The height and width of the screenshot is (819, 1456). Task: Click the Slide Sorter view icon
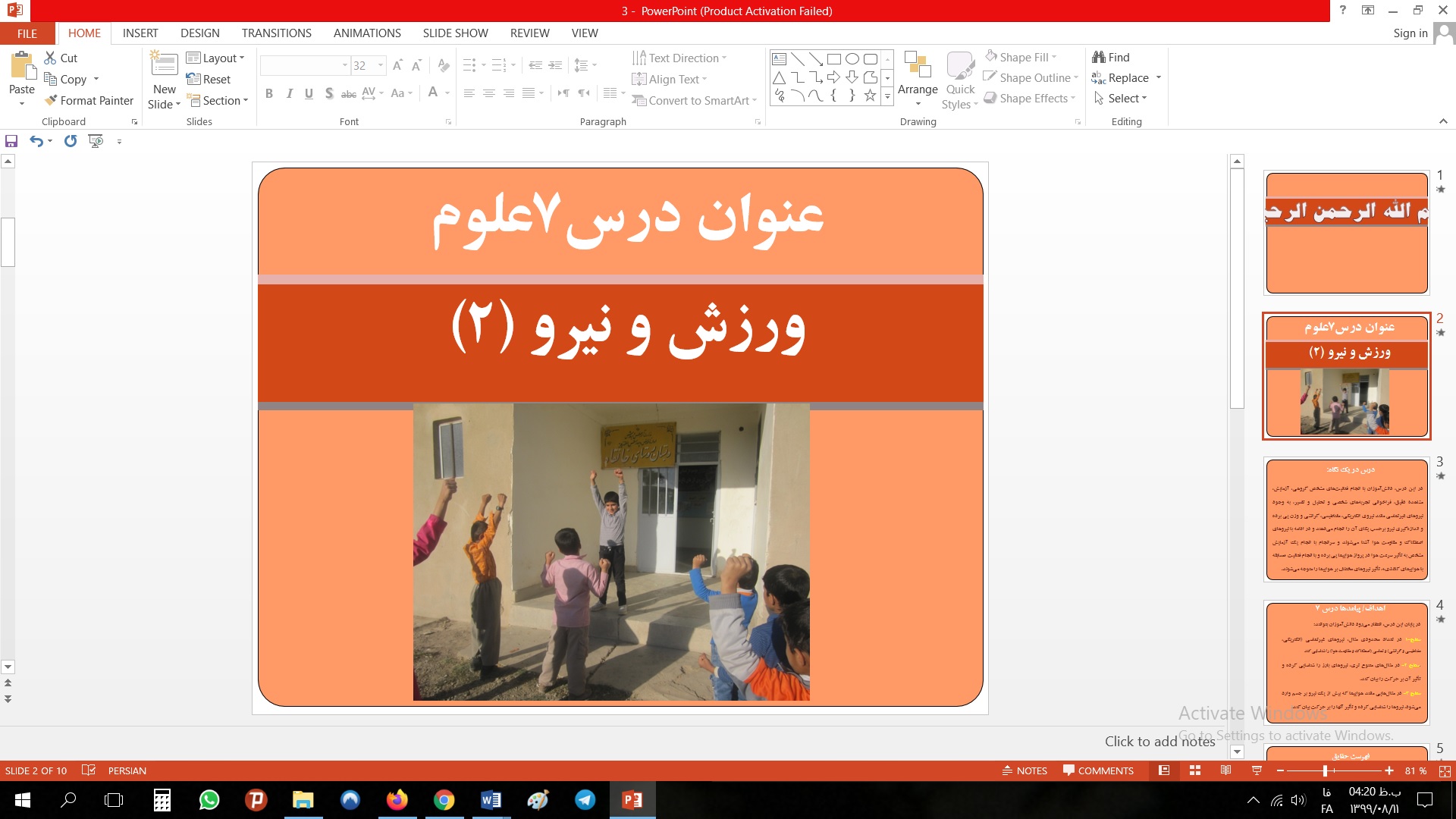coord(1195,770)
